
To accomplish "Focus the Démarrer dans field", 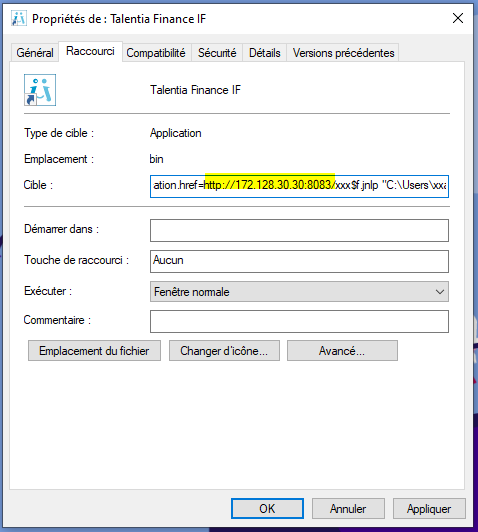I will point(299,230).
